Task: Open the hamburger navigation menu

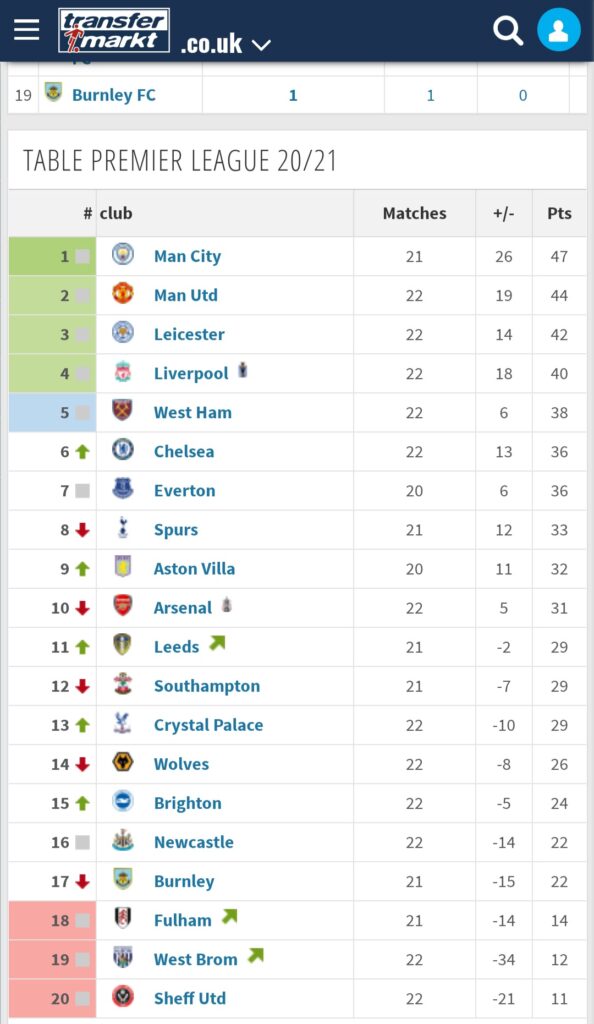Action: pos(27,29)
